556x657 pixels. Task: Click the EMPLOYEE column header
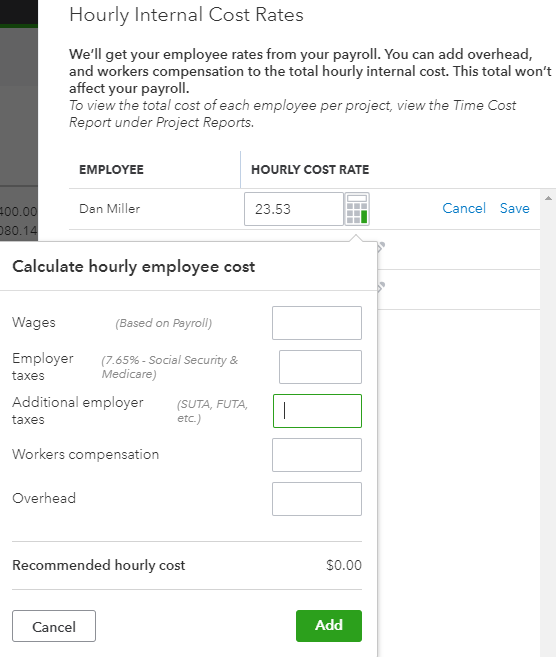pos(111,170)
